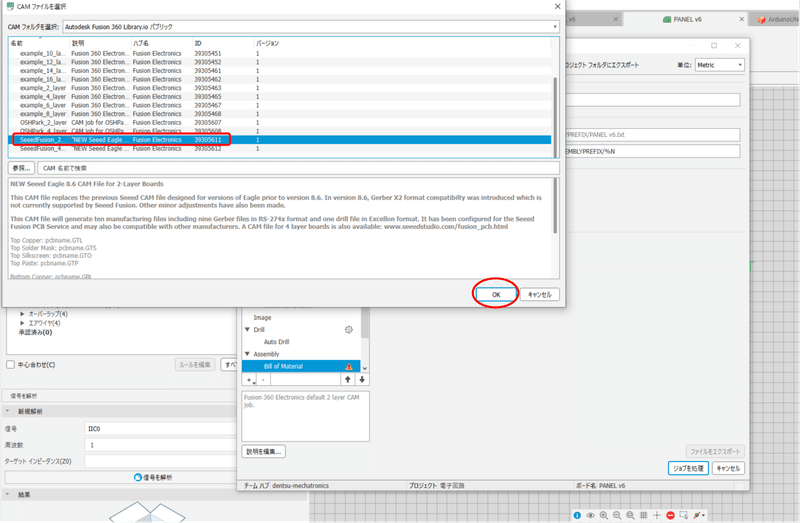Viewport: 800px width, 523px height.
Task: Sort list by 名前 column header
Action: [x=39, y=43]
